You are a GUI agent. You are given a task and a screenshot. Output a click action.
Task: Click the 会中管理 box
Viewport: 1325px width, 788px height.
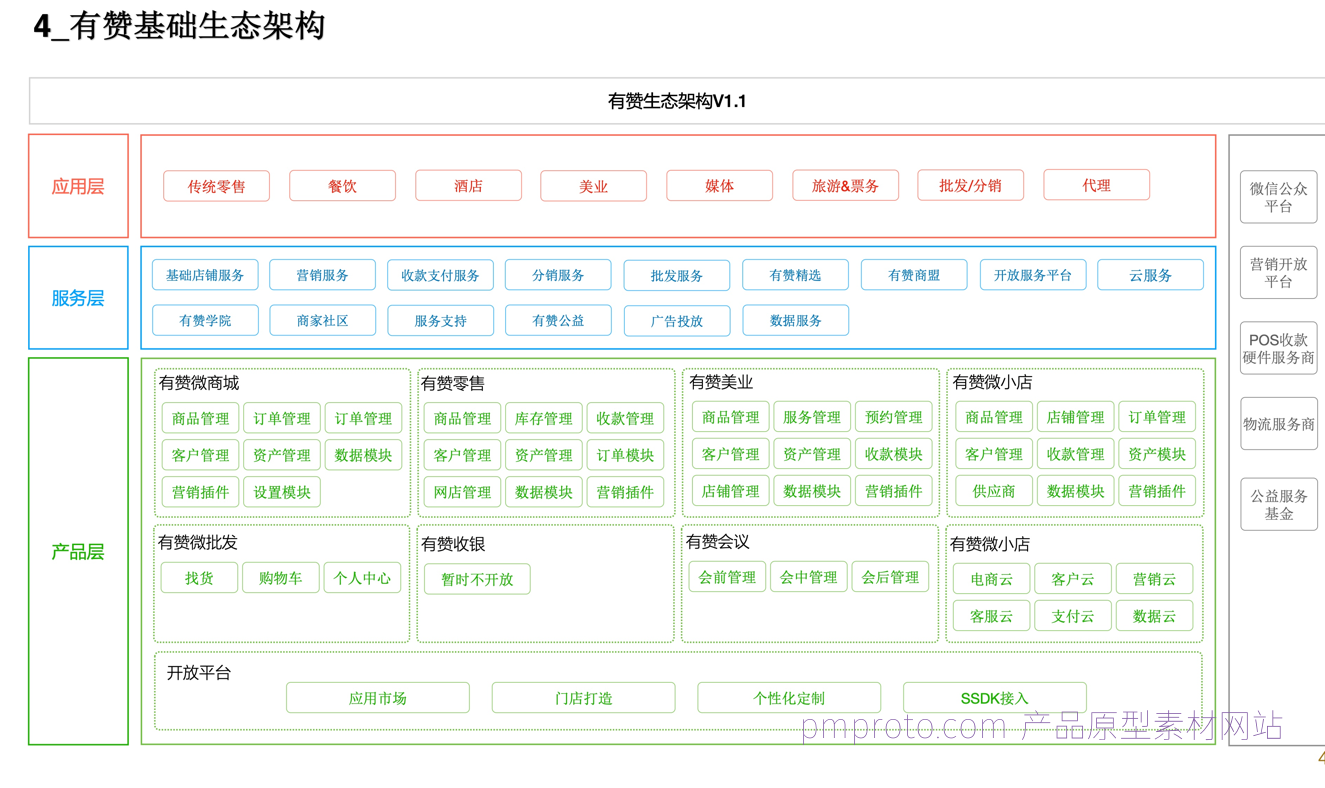(x=809, y=577)
